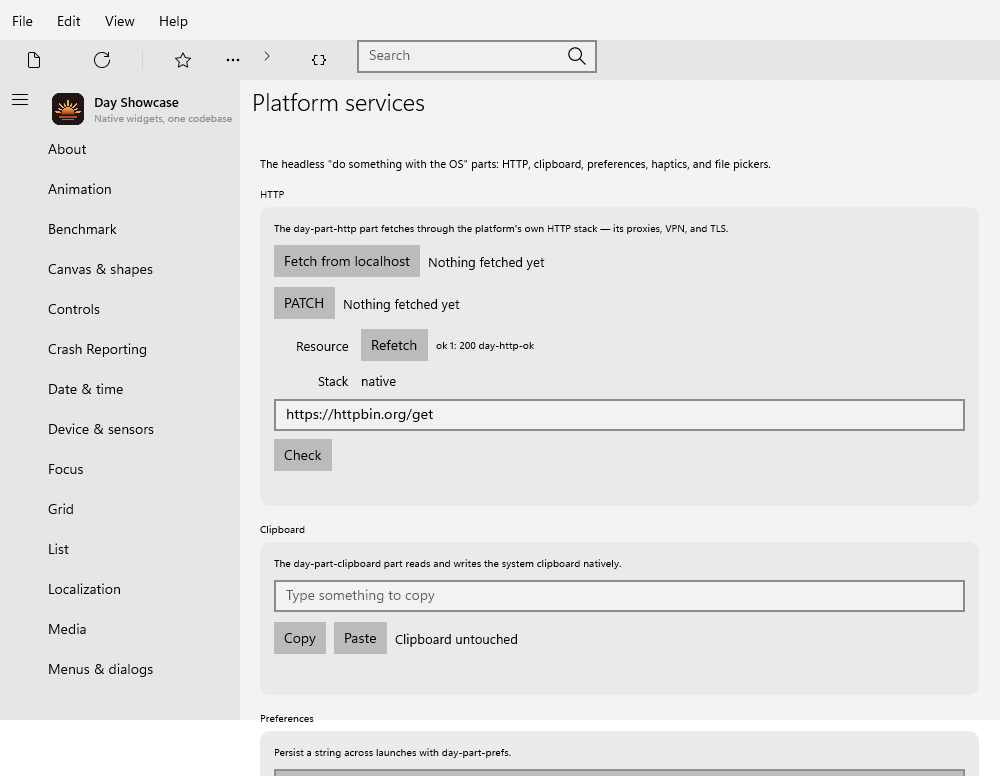Open Crash Reporting page
This screenshot has width=1000, height=776.
98,349
